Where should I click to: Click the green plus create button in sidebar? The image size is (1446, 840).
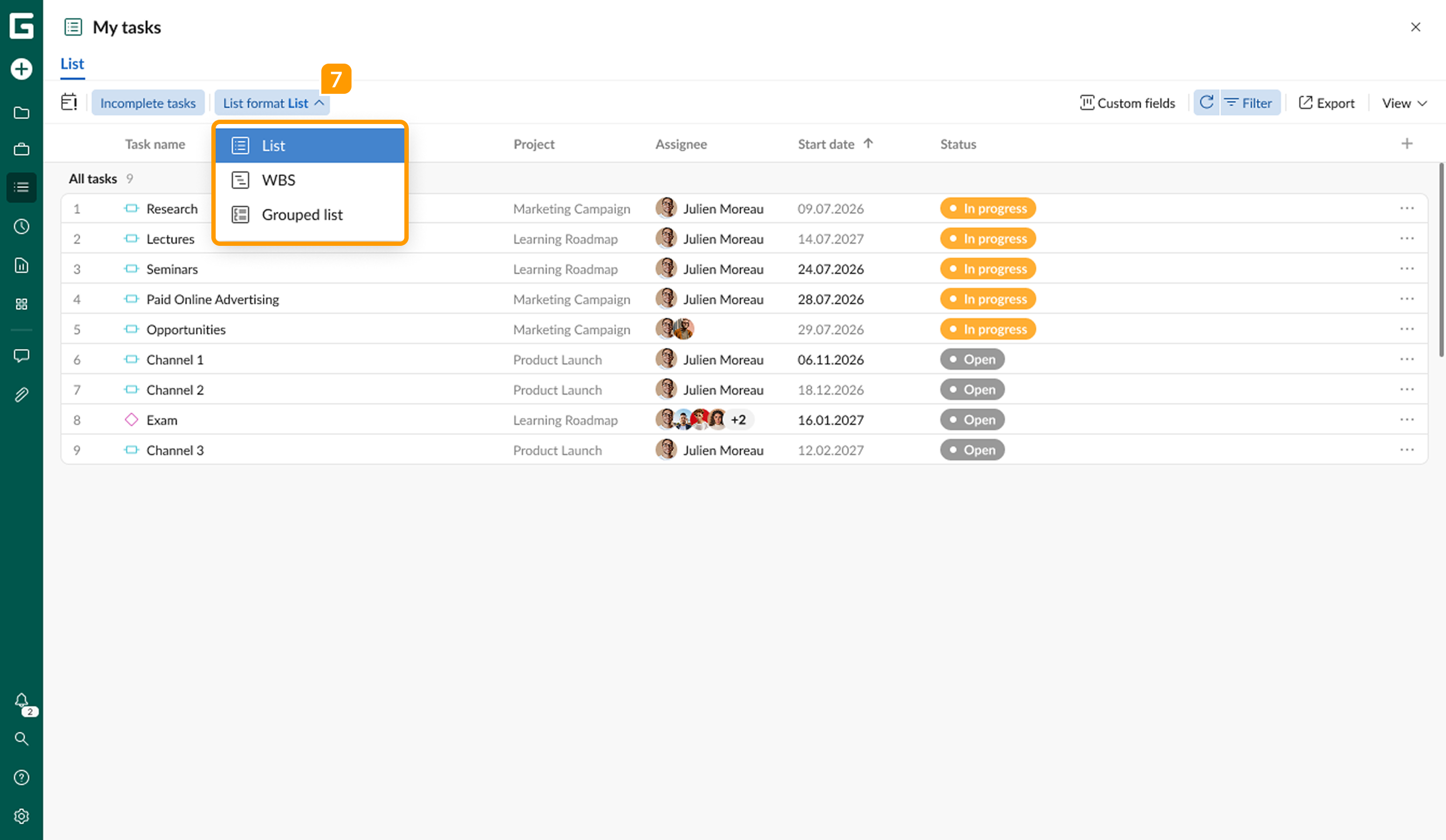tap(21, 70)
